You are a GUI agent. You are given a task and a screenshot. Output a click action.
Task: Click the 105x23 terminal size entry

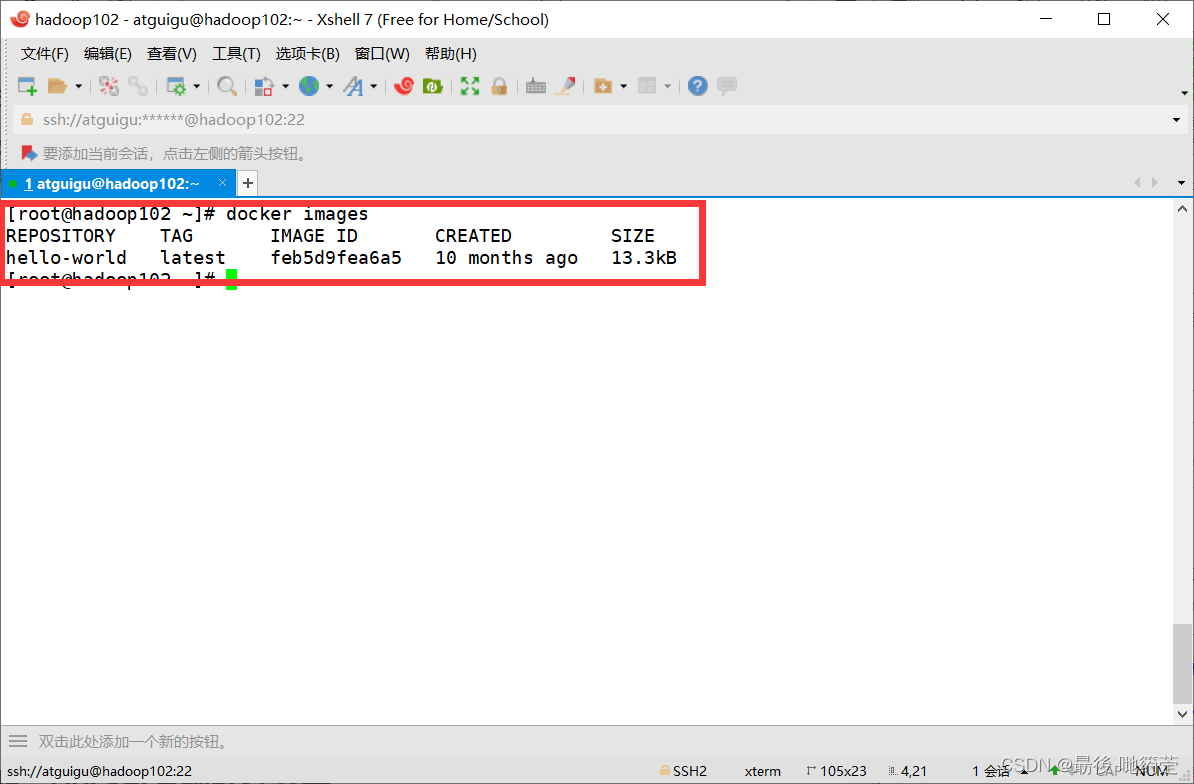coord(836,771)
